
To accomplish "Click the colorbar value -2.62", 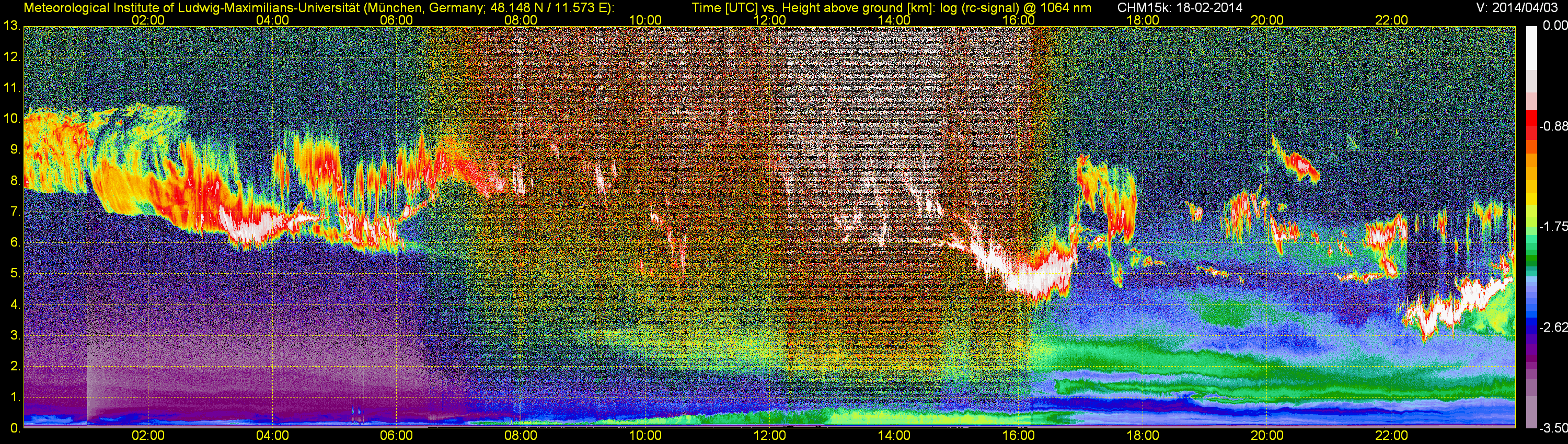I will pyautogui.click(x=1553, y=327).
